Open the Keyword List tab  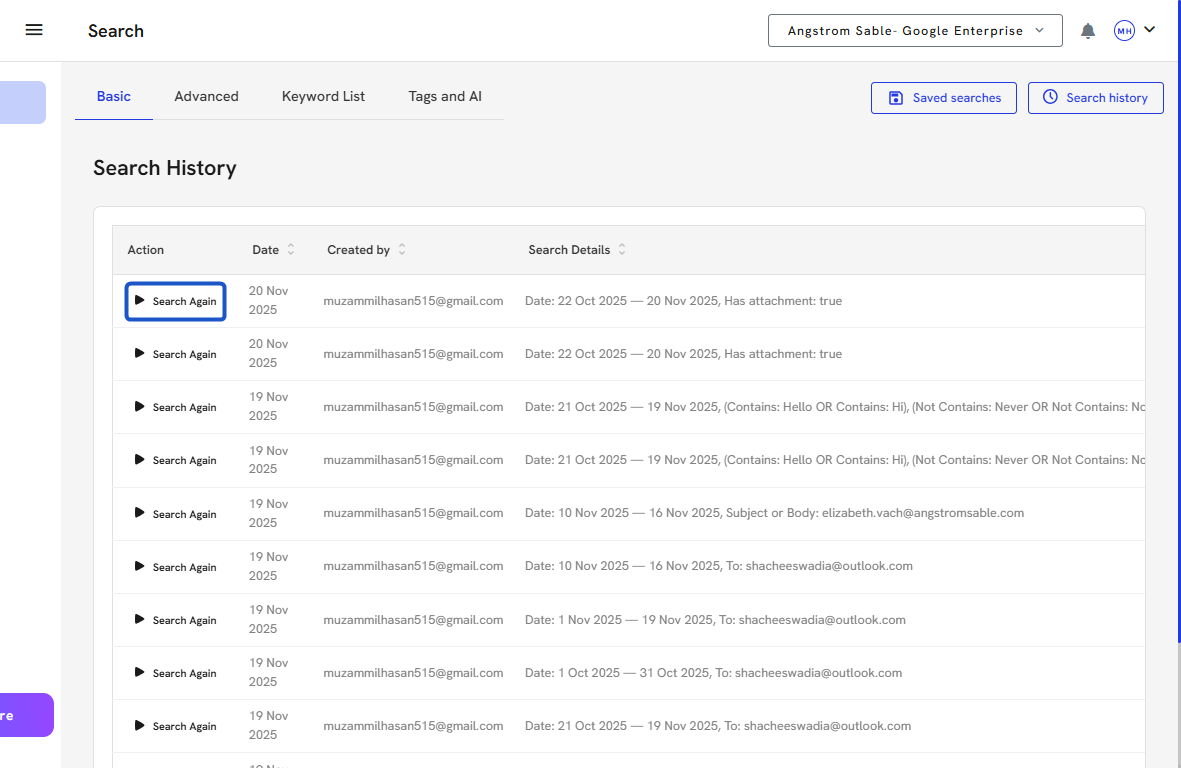pyautogui.click(x=323, y=97)
